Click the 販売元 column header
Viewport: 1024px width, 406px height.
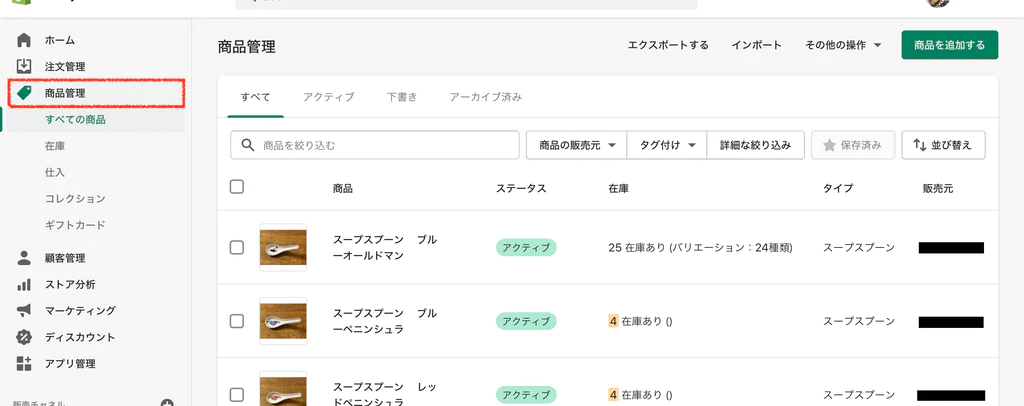coord(938,188)
